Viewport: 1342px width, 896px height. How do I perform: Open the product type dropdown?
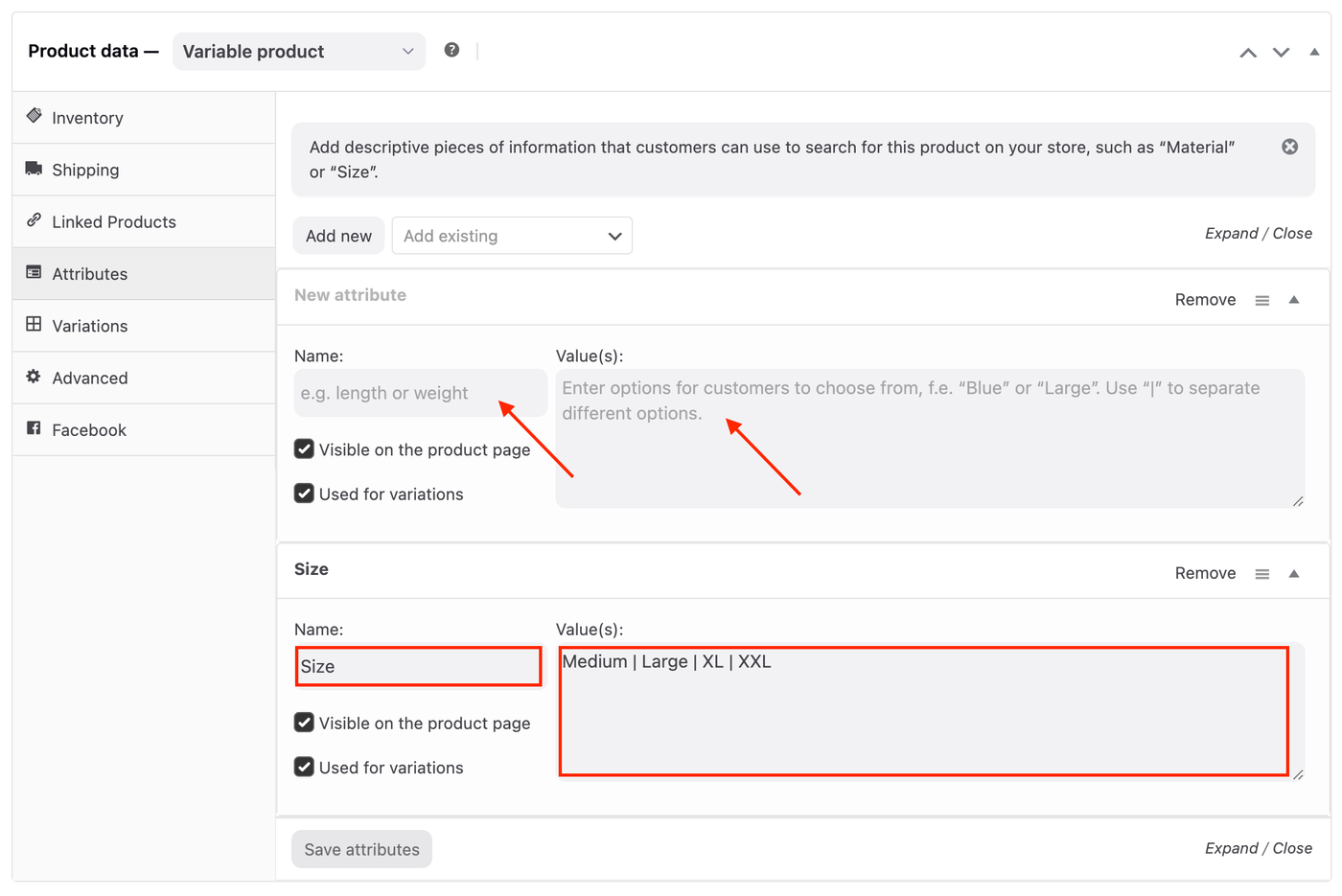[298, 52]
